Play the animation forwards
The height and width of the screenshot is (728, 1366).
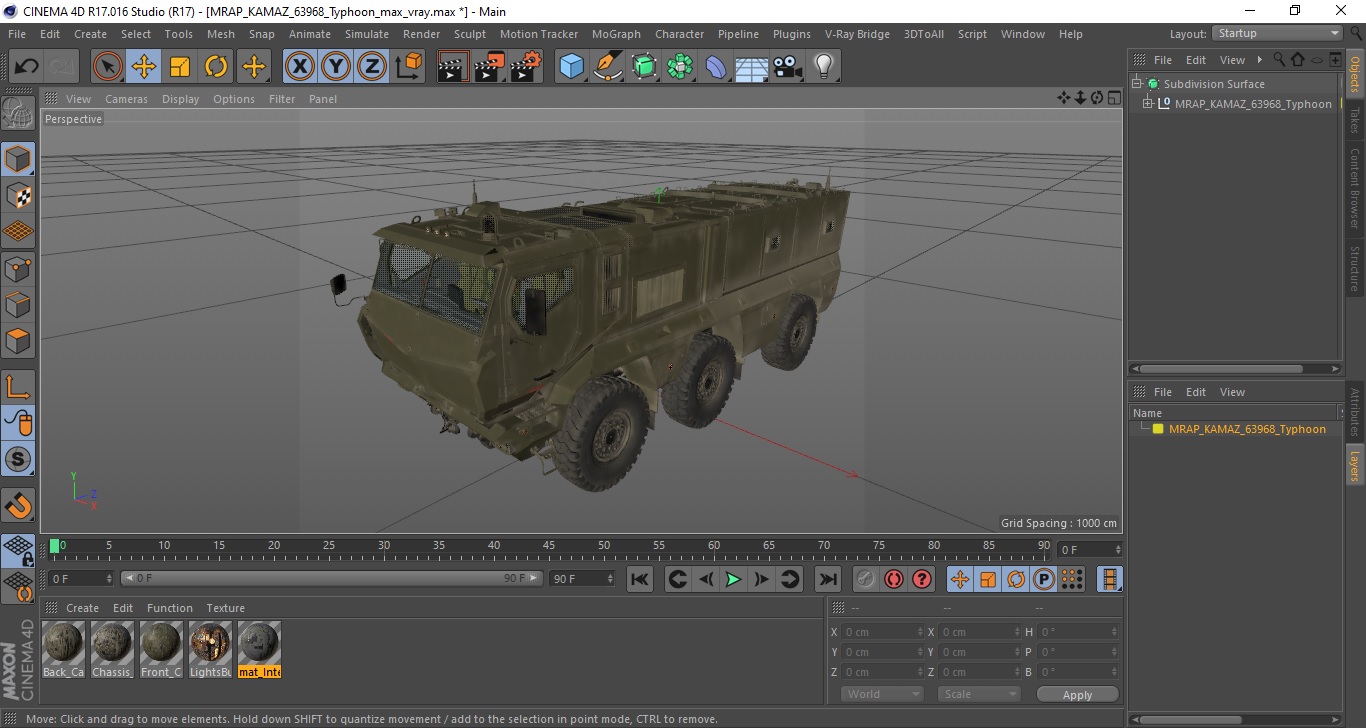click(733, 579)
